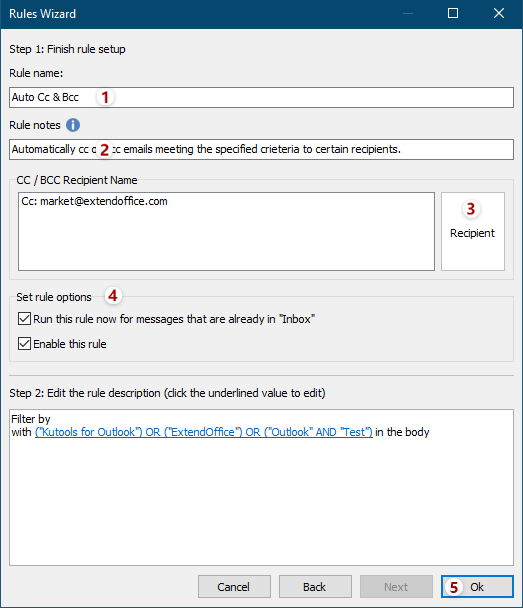Click the Ok button to finish
The height and width of the screenshot is (608, 523).
[x=477, y=587]
